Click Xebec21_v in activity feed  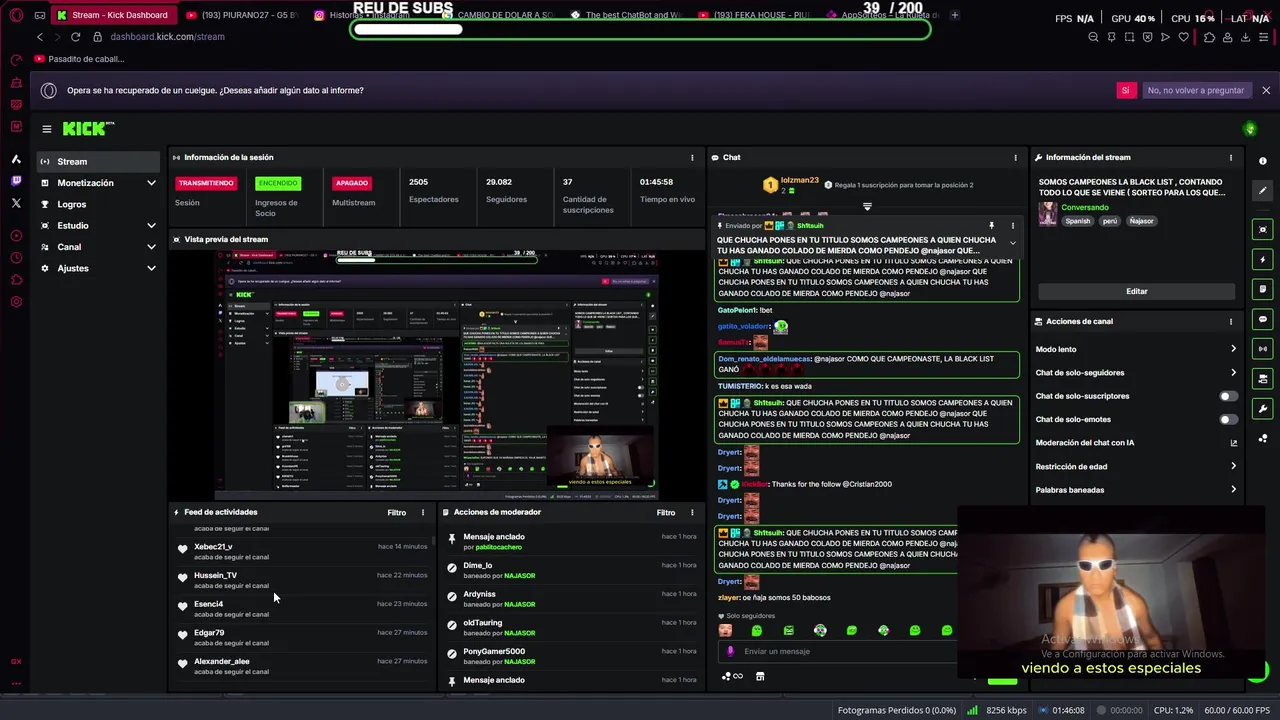213,547
